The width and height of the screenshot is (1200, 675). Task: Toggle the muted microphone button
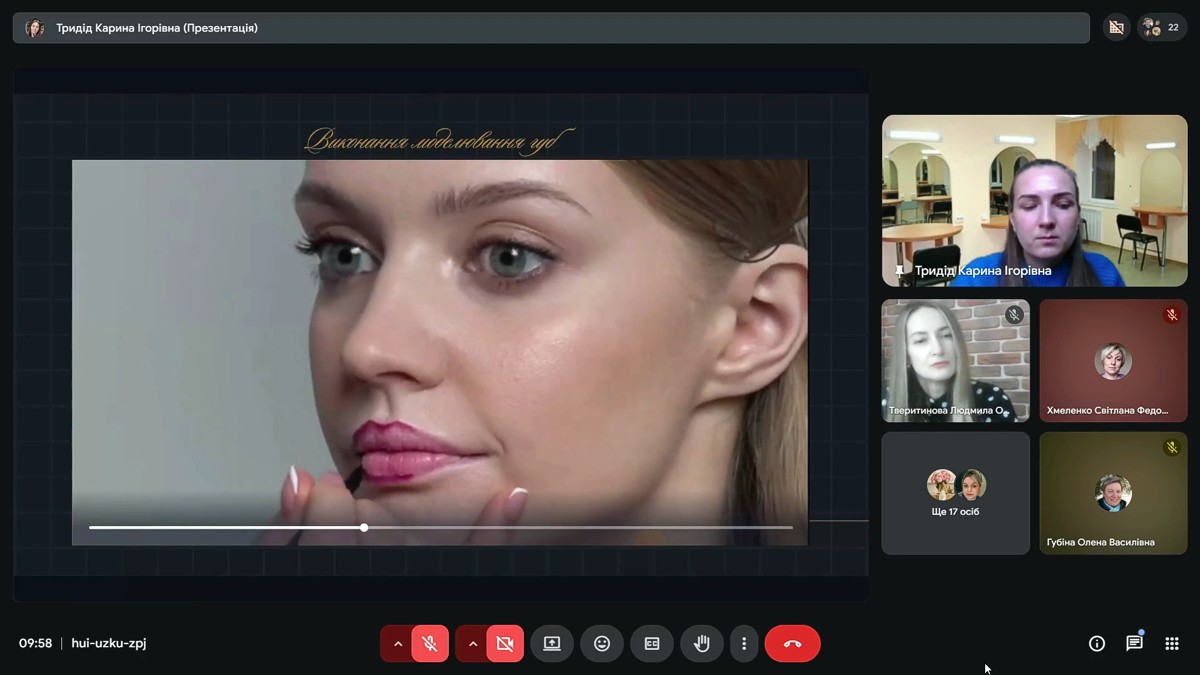click(x=430, y=644)
